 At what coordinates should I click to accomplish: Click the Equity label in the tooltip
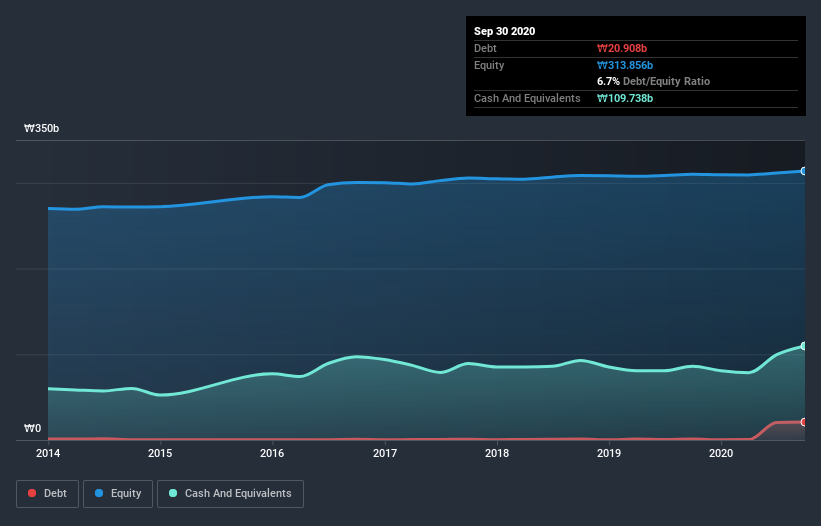tap(489, 65)
